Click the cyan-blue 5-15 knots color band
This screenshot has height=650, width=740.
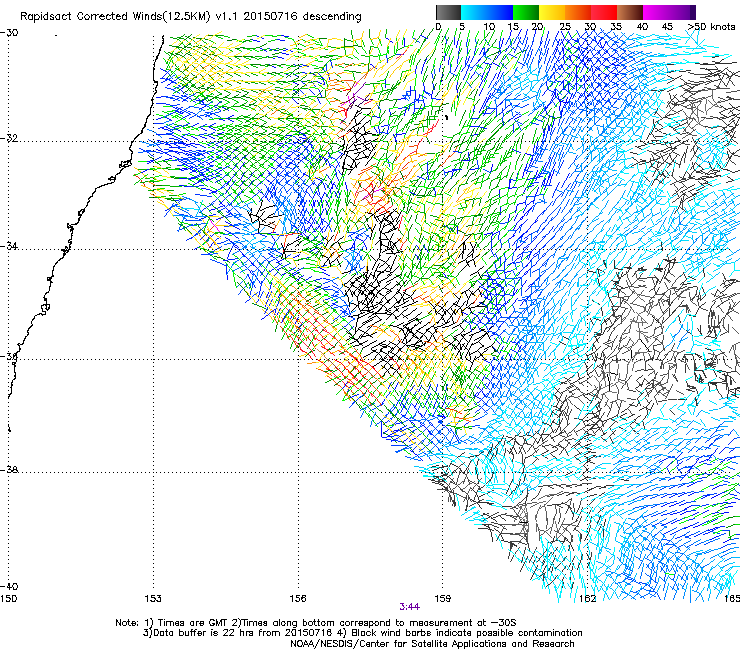pyautogui.click(x=487, y=12)
